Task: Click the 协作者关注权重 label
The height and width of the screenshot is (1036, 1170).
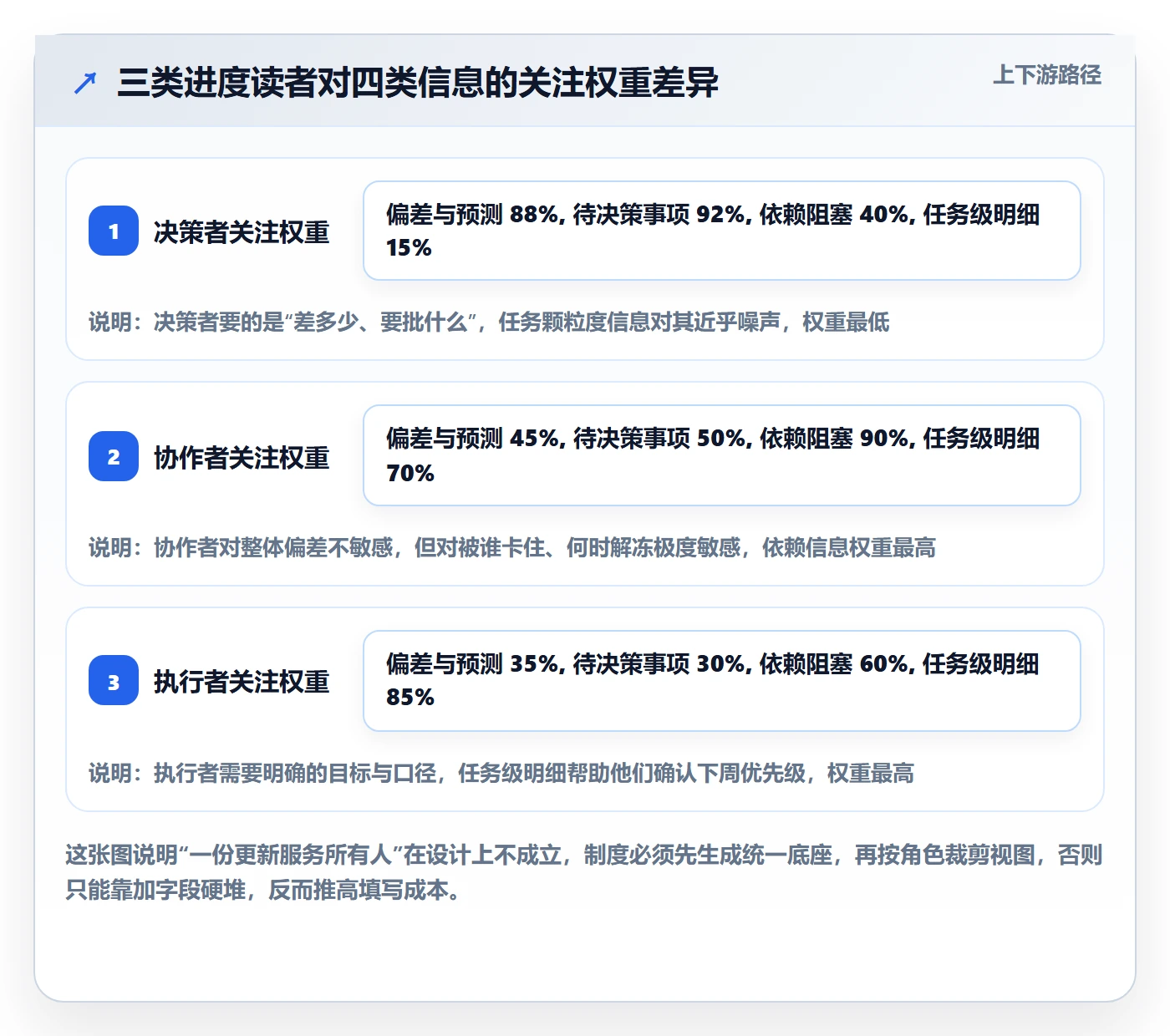Action: click(x=242, y=457)
